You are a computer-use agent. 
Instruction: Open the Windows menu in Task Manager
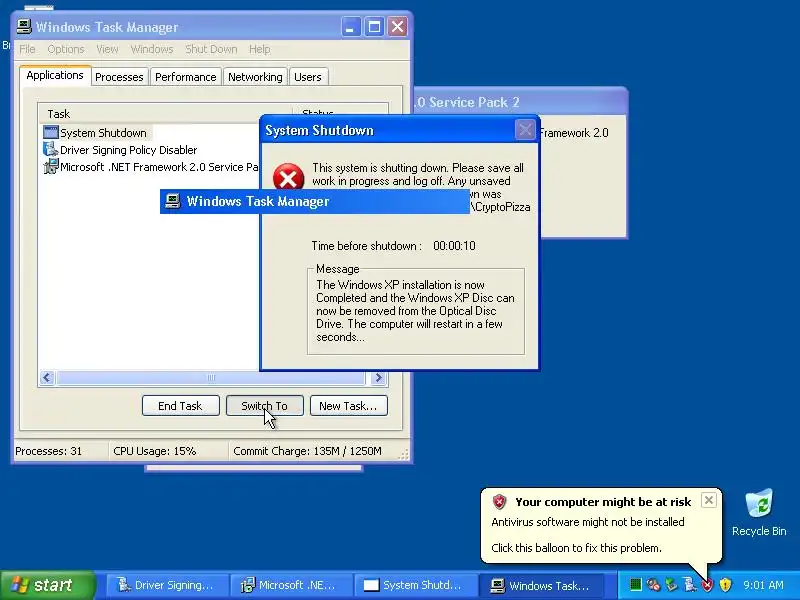point(152,49)
